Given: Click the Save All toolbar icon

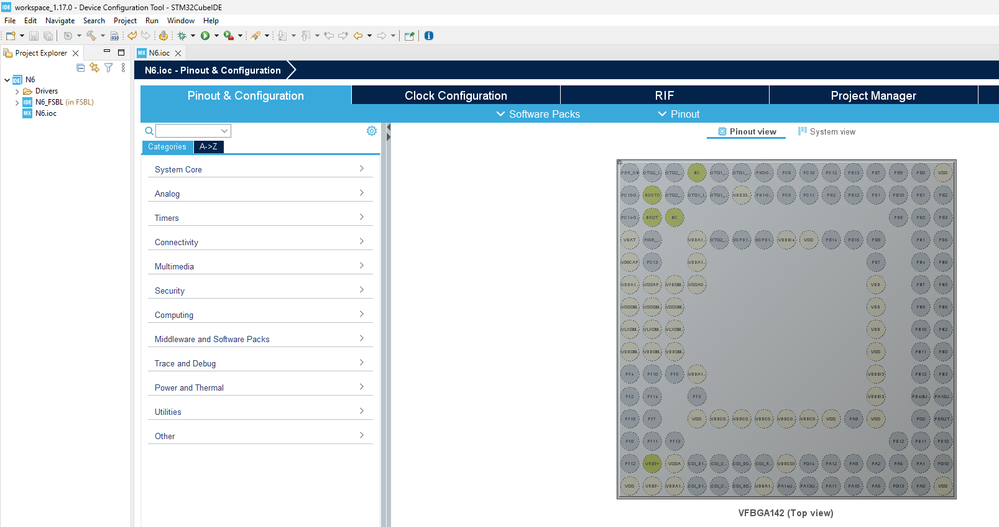Looking at the screenshot, I should click(x=48, y=36).
